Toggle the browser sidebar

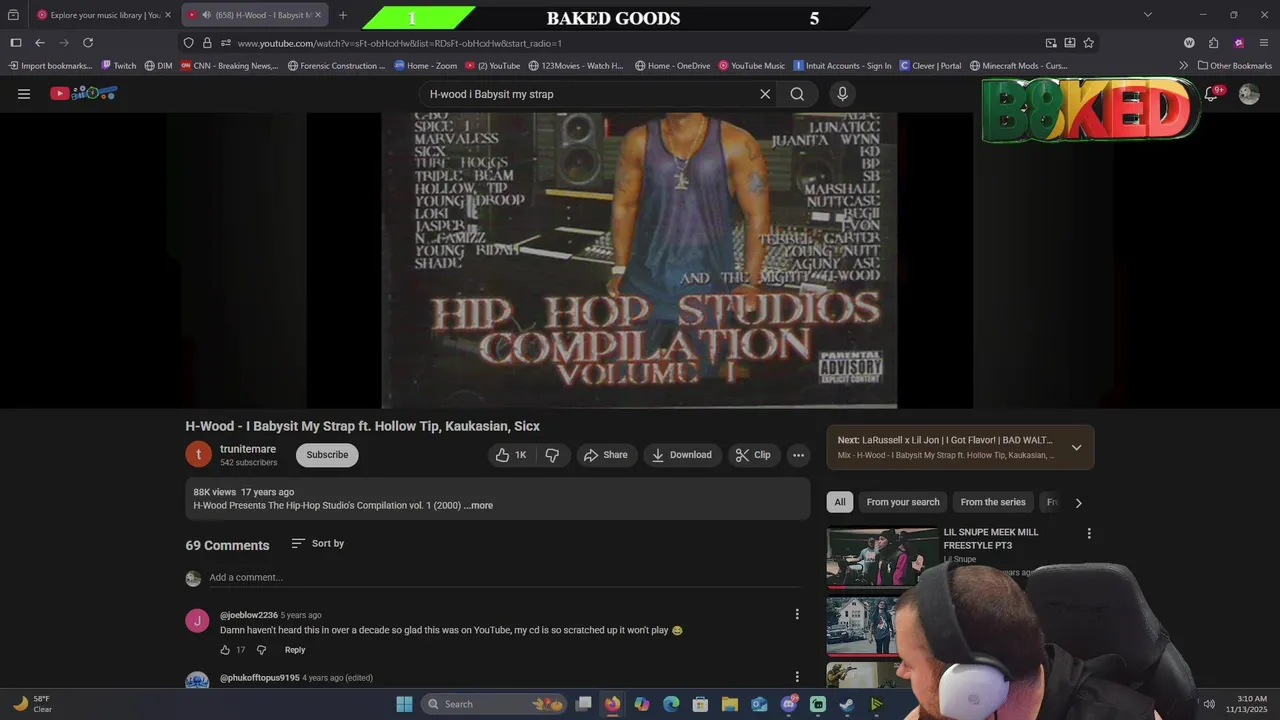pyautogui.click(x=16, y=43)
